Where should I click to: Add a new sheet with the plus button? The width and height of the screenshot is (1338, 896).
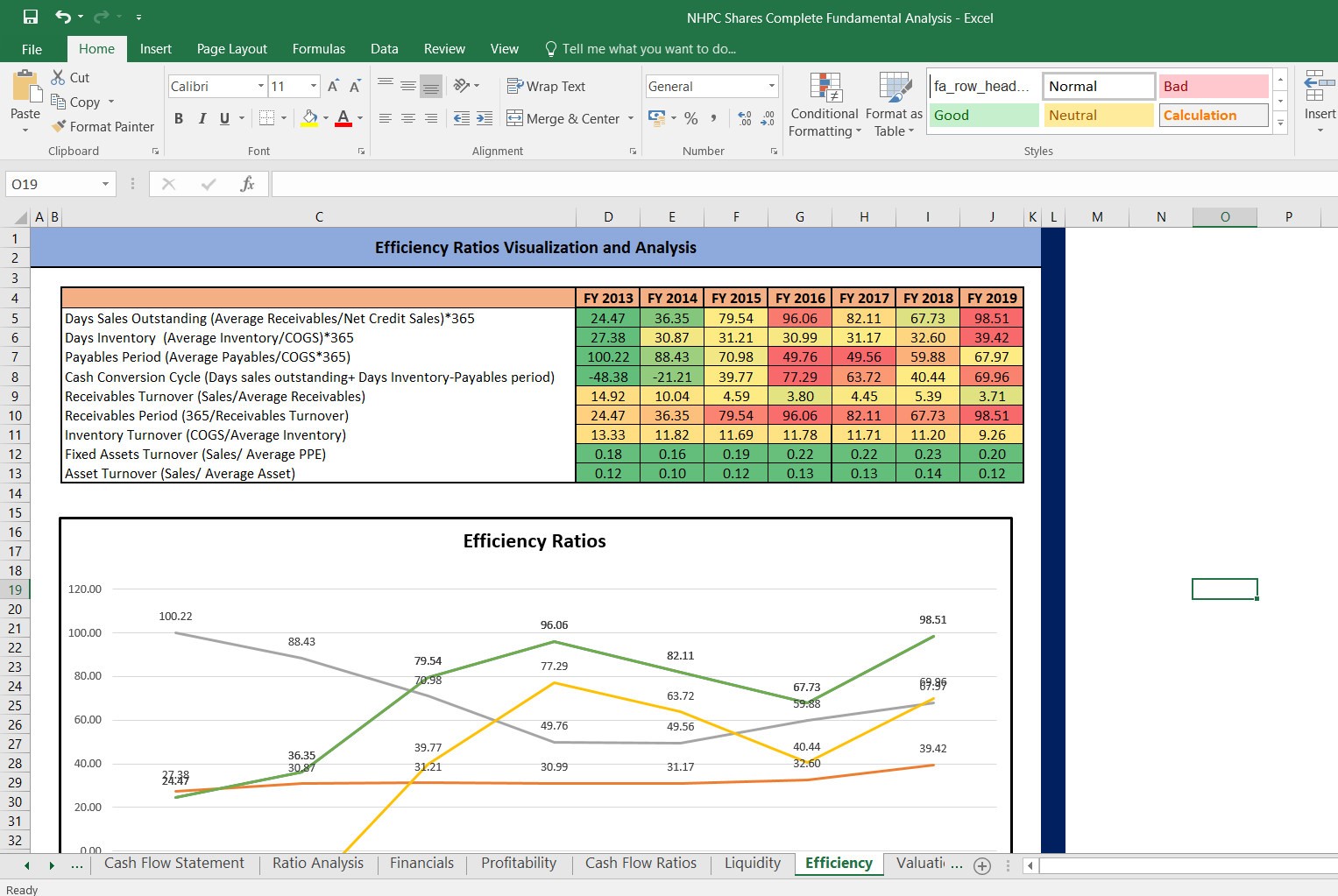pyautogui.click(x=982, y=865)
